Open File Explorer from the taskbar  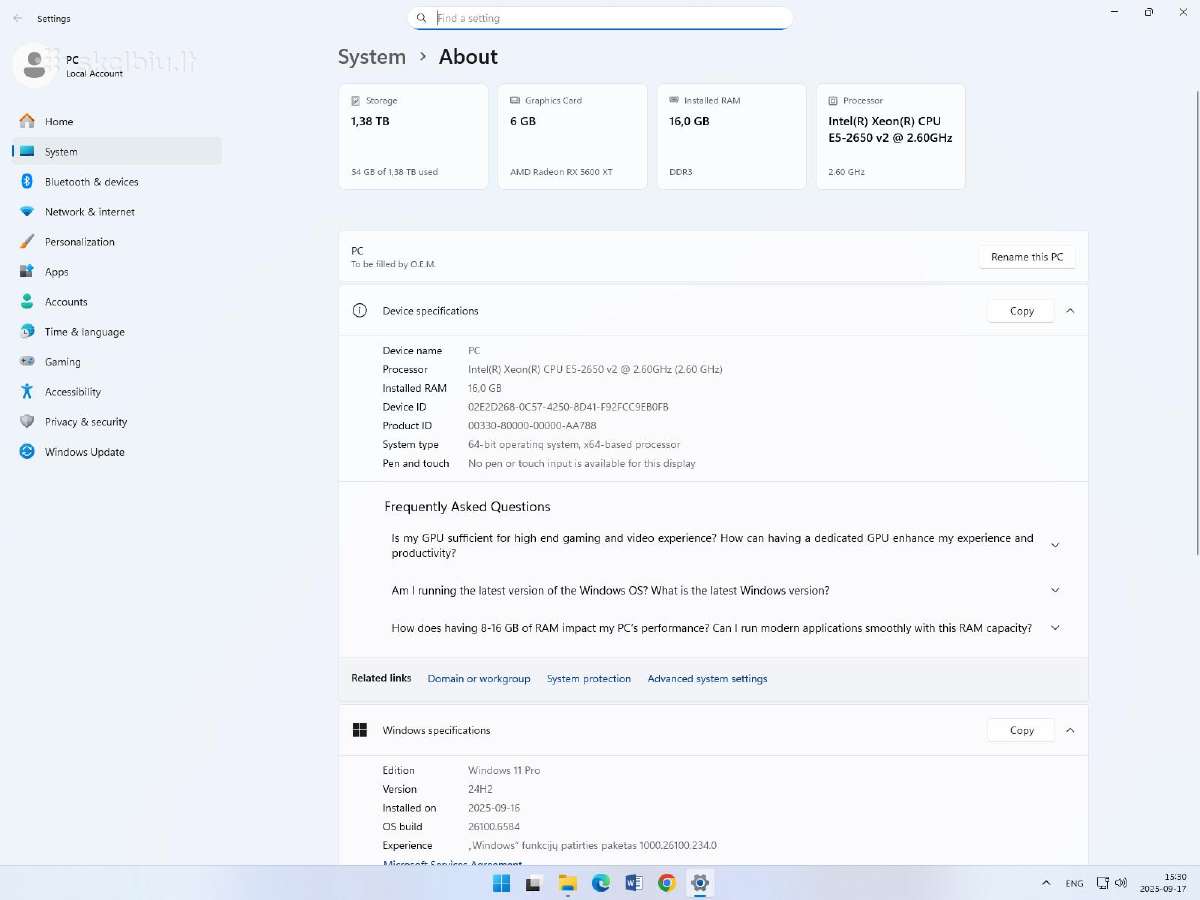pyautogui.click(x=567, y=883)
